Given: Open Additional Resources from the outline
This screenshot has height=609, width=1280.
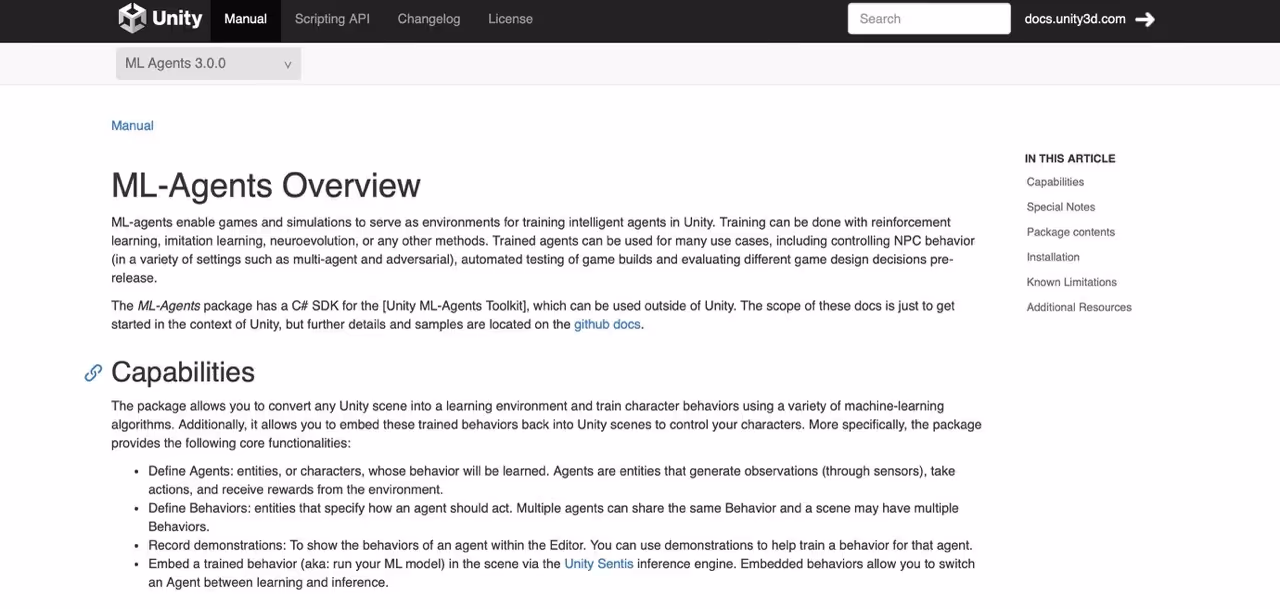Looking at the screenshot, I should click(x=1079, y=306).
